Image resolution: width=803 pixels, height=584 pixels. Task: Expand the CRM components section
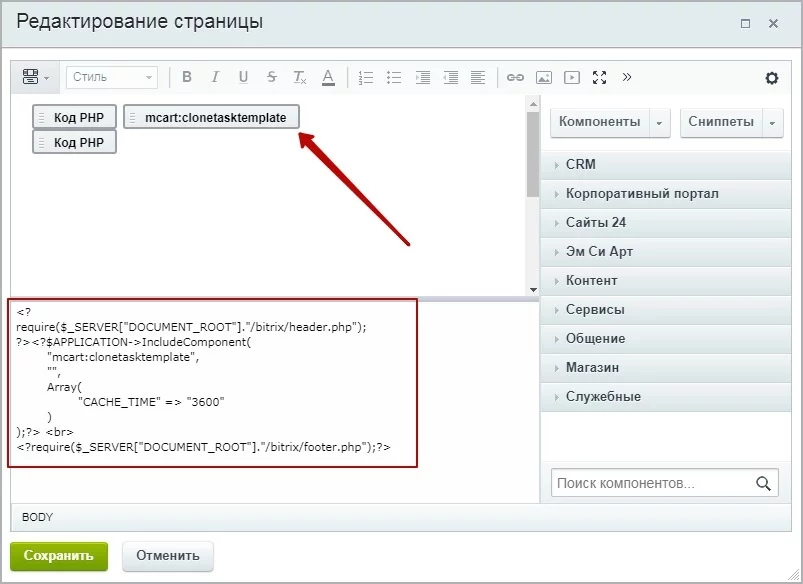pyautogui.click(x=580, y=164)
